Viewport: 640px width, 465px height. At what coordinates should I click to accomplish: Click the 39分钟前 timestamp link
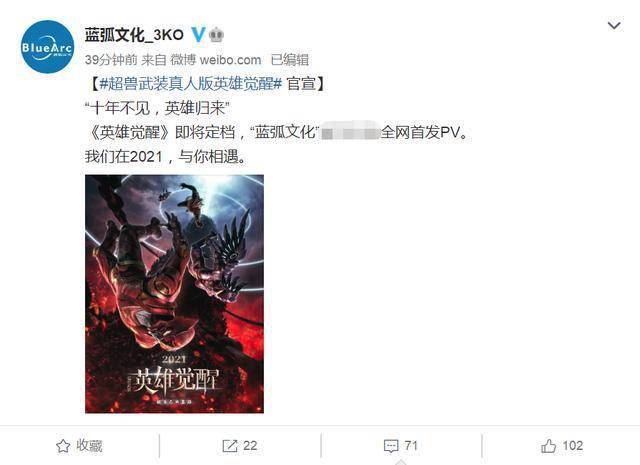coord(111,60)
